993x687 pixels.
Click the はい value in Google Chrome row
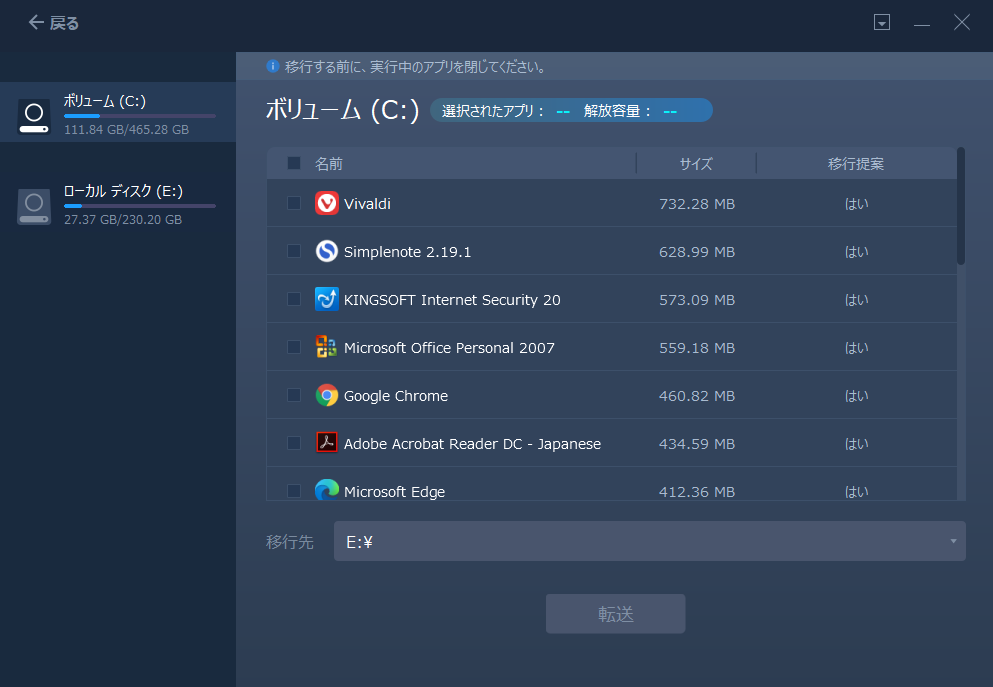(x=856, y=396)
